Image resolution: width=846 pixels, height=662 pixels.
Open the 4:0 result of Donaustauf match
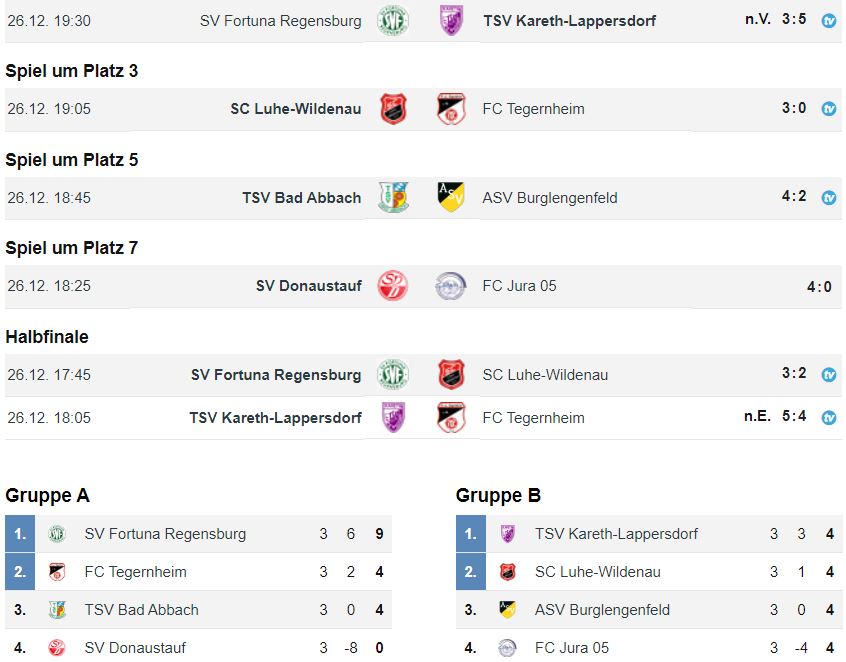click(819, 286)
